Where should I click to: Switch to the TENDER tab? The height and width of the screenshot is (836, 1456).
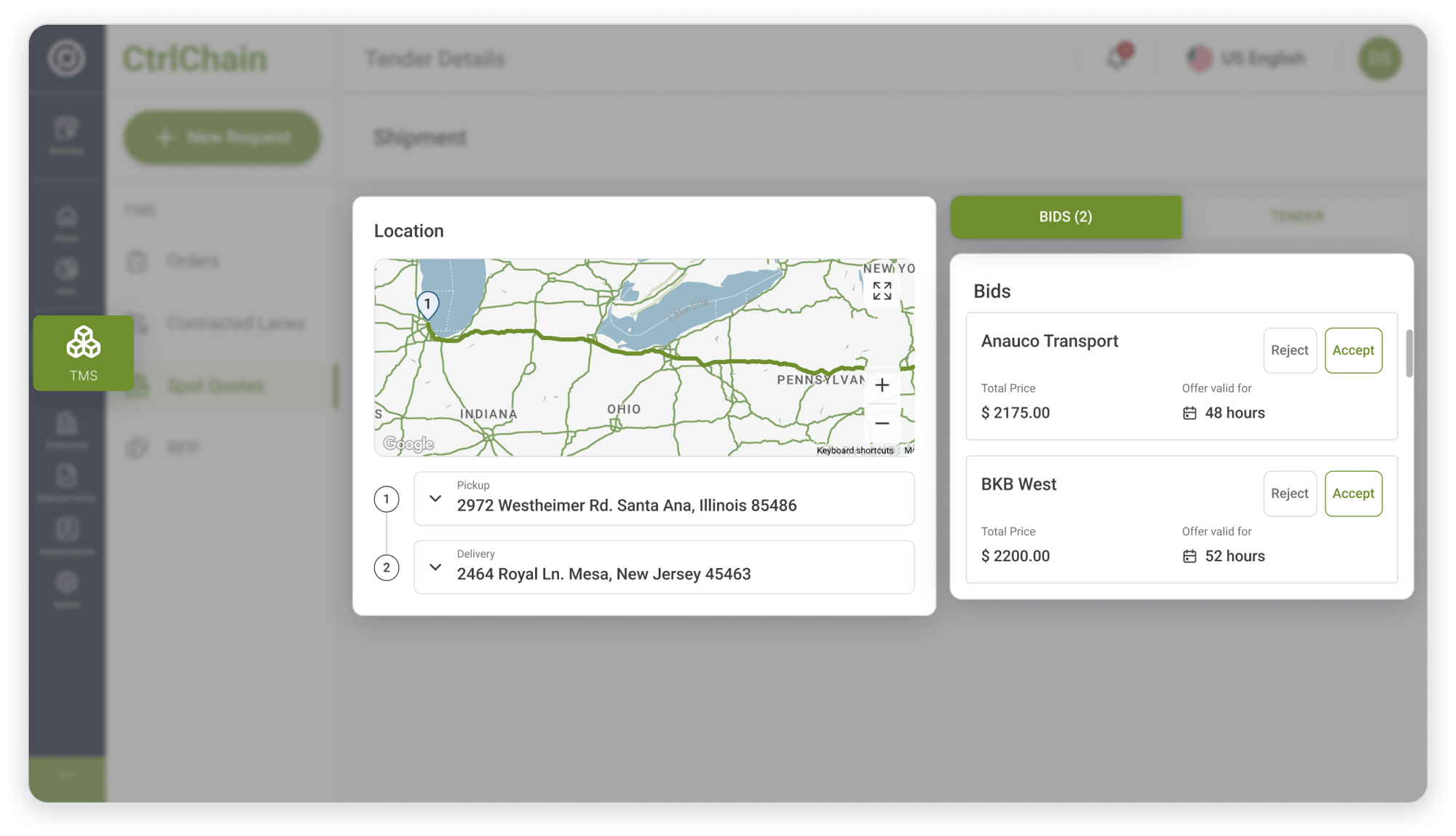tap(1297, 216)
